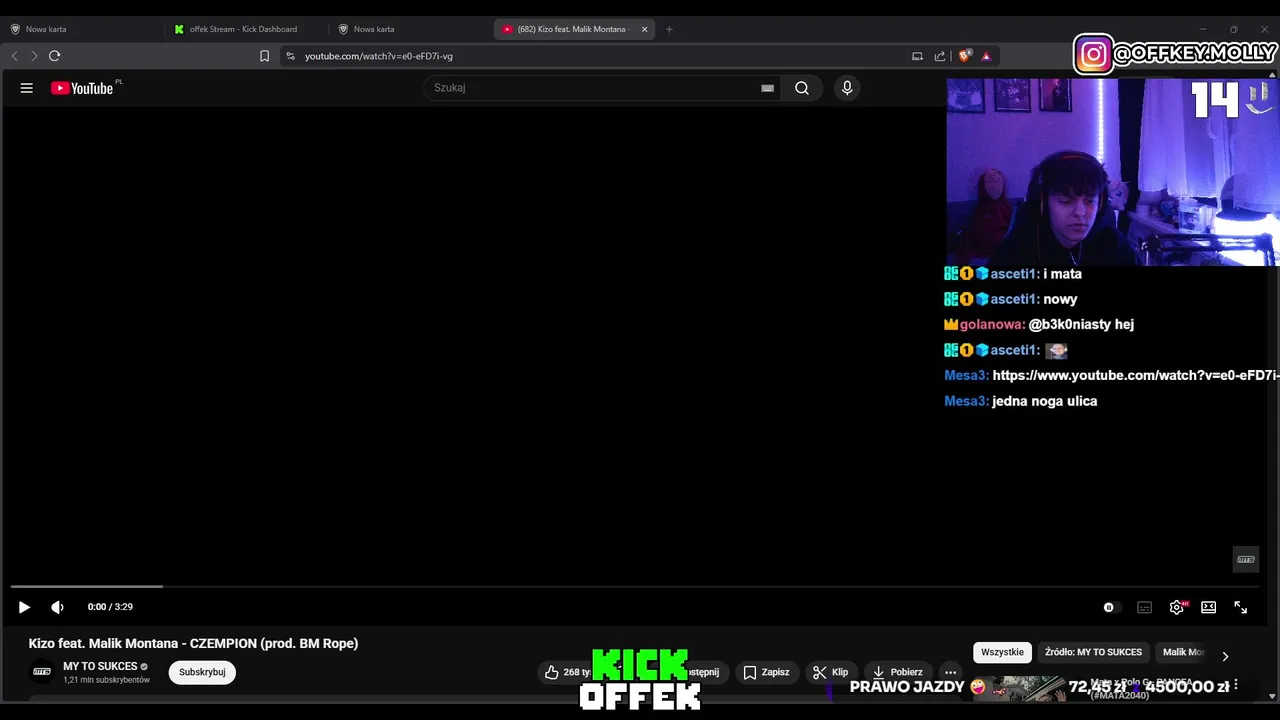Viewport: 1280px width, 720px height.
Task: Click the search magnifier button
Action: (802, 88)
